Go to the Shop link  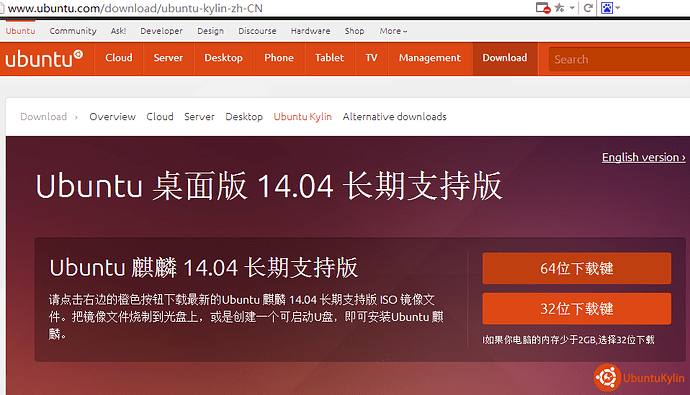(354, 31)
